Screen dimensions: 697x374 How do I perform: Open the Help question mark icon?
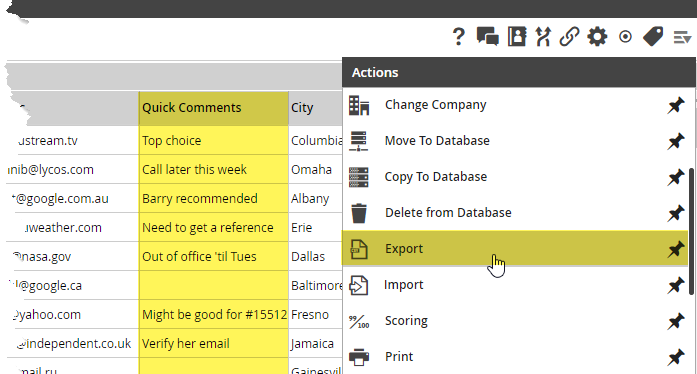pos(459,36)
